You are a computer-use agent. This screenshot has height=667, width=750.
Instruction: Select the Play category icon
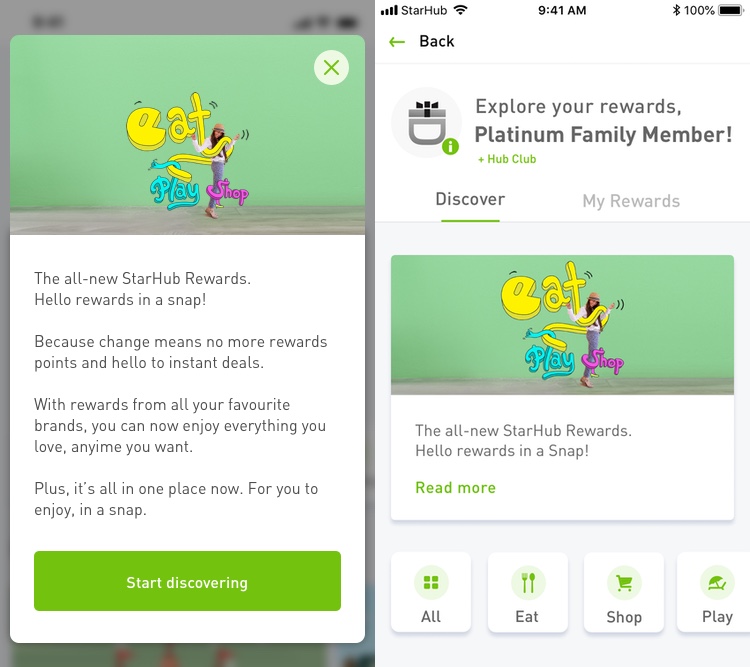(x=716, y=582)
